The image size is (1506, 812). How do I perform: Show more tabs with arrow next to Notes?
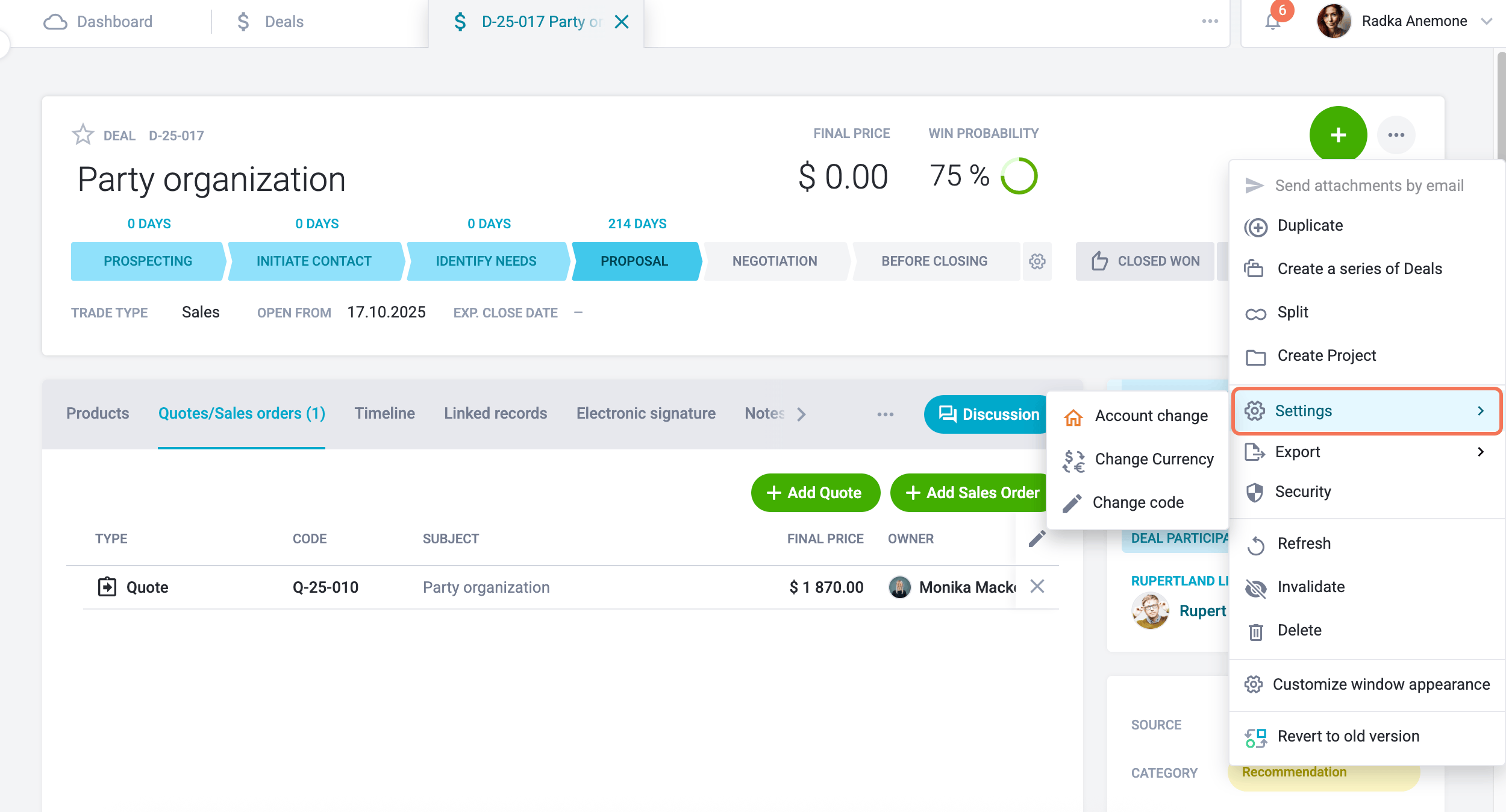[x=801, y=414]
